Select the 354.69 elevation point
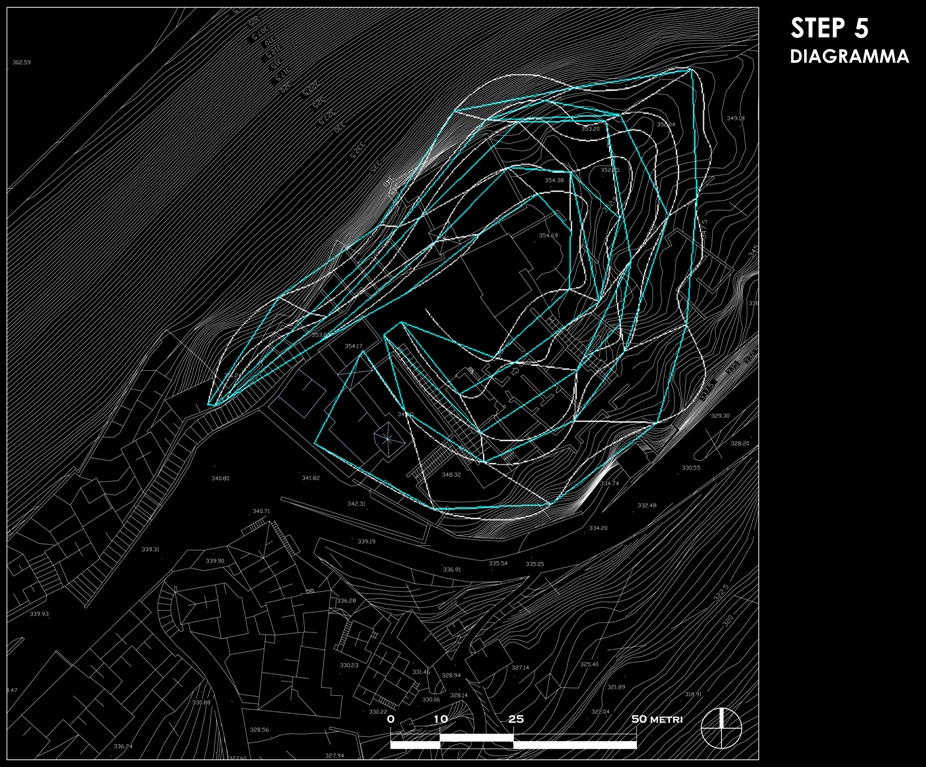 tap(548, 235)
